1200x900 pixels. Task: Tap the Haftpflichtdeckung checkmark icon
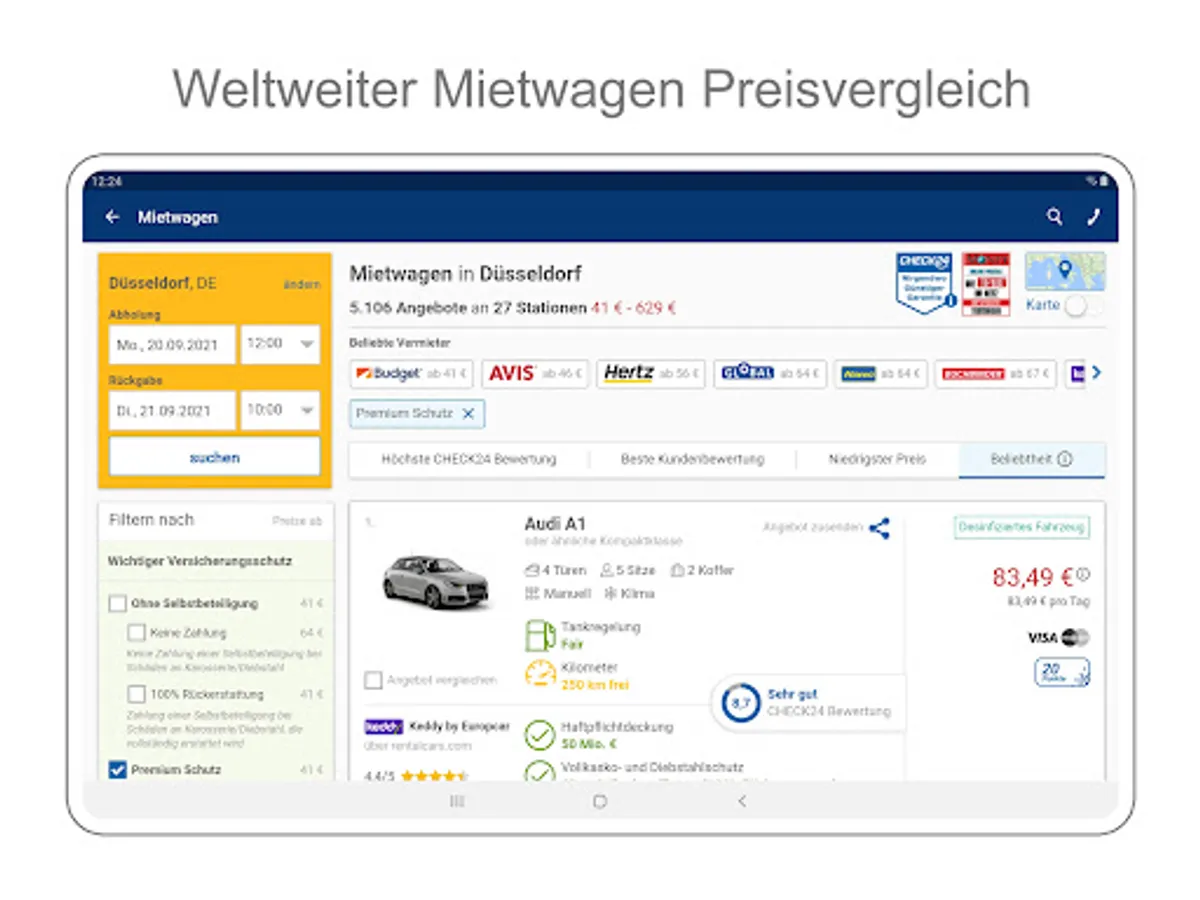point(540,735)
